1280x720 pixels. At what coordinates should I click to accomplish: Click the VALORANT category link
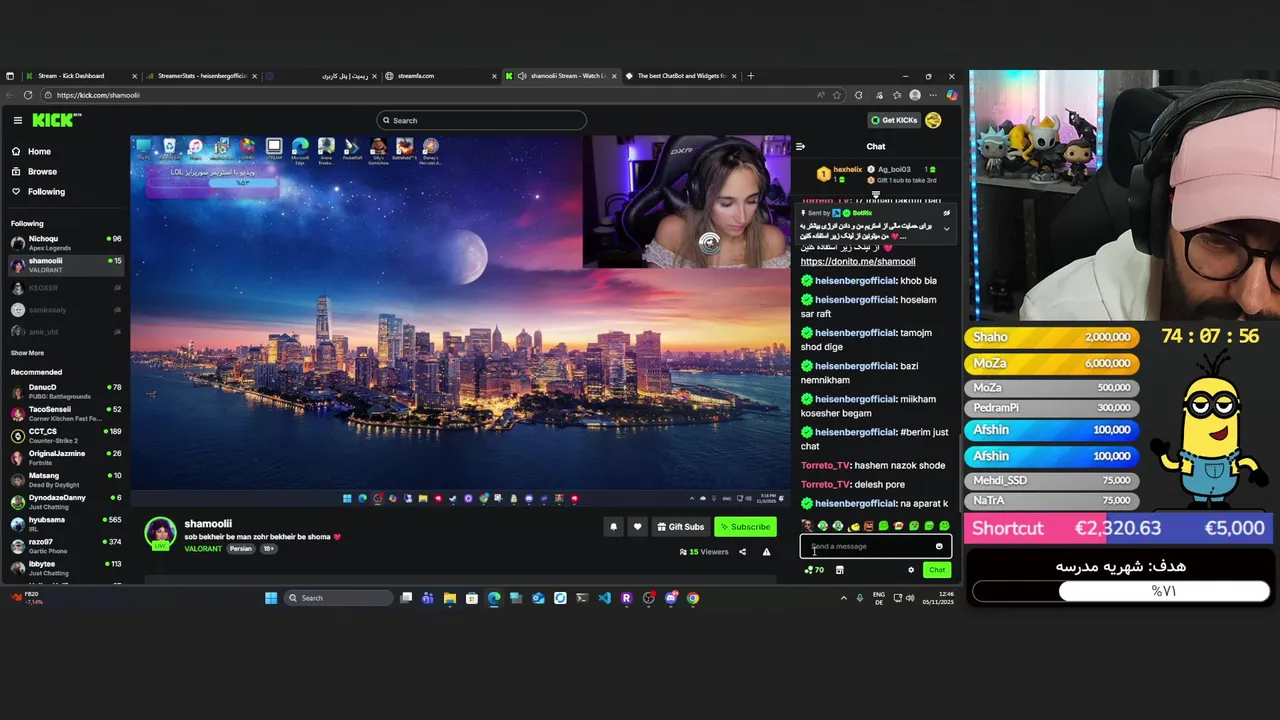[203, 549]
